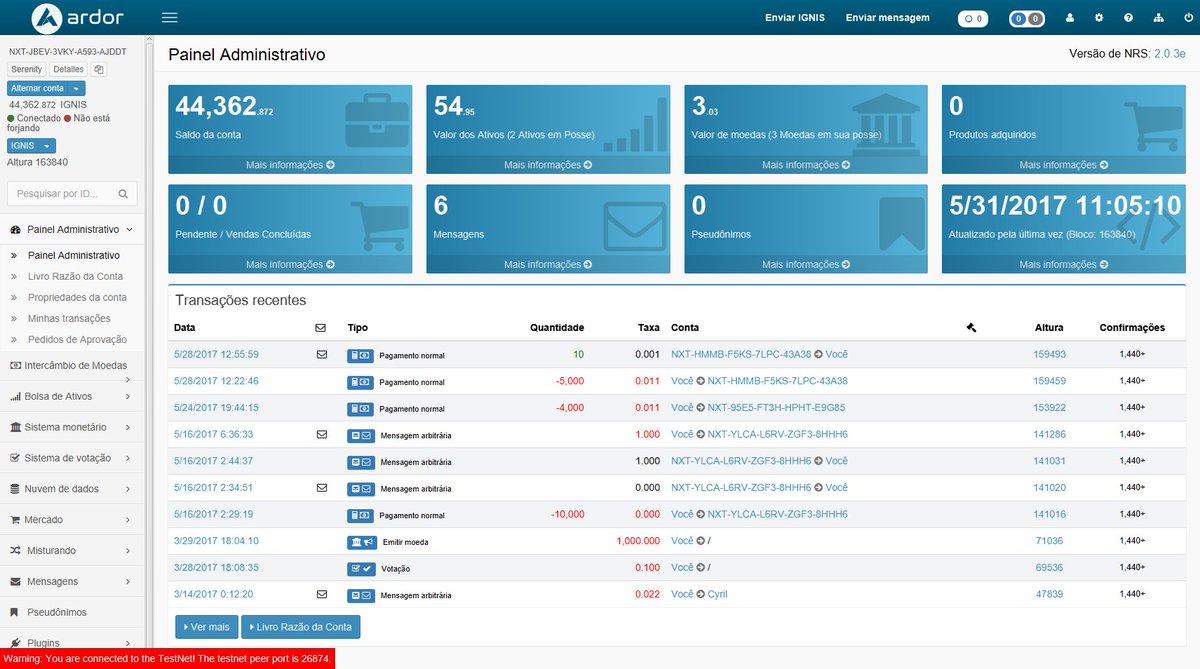This screenshot has width=1200, height=669.
Task: Expand Mercado menu
Action: [x=72, y=520]
